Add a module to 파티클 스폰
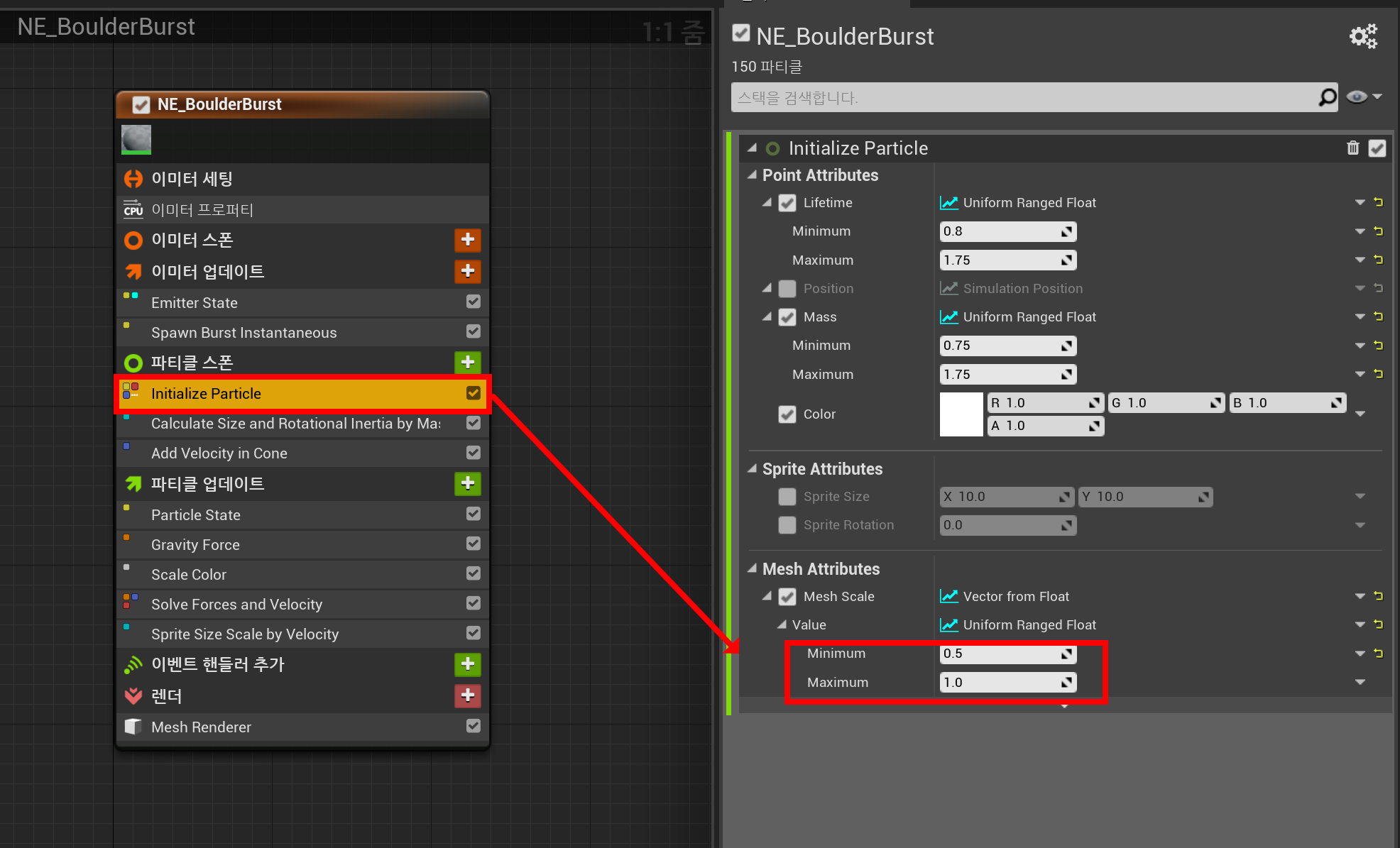The height and width of the screenshot is (848, 1400). pos(467,363)
